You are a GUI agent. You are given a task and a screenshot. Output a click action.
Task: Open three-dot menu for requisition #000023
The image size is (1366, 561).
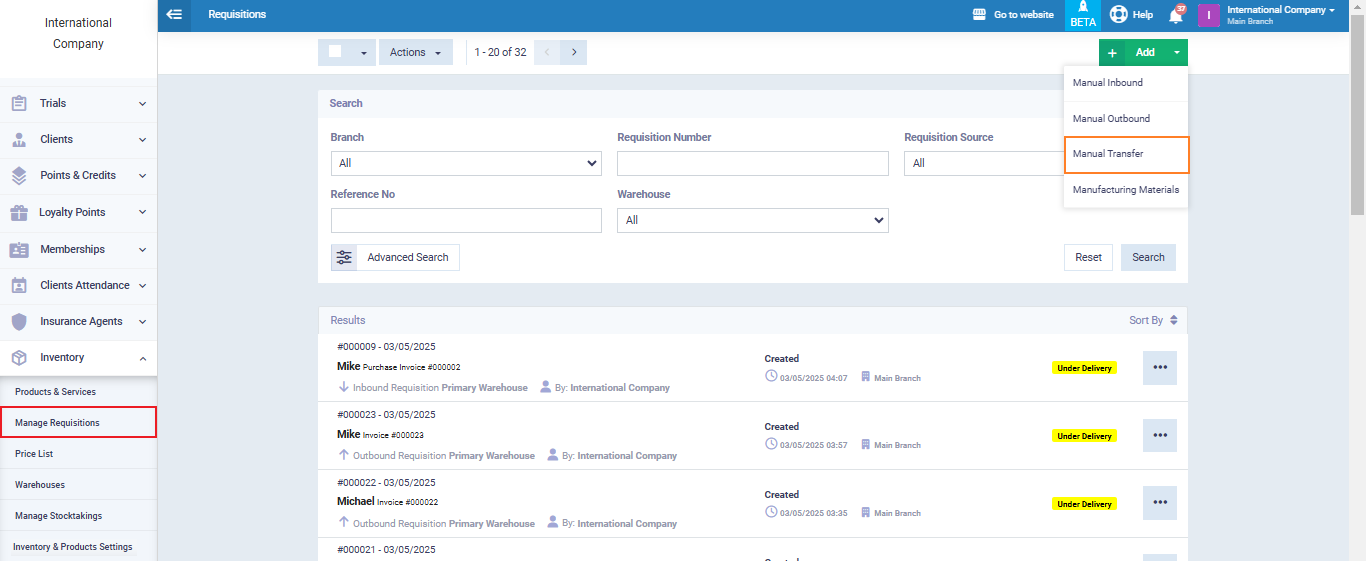pyautogui.click(x=1159, y=435)
